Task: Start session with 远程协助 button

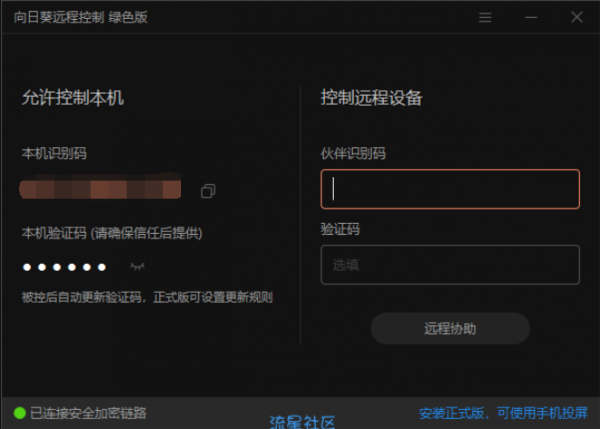Action: click(450, 328)
